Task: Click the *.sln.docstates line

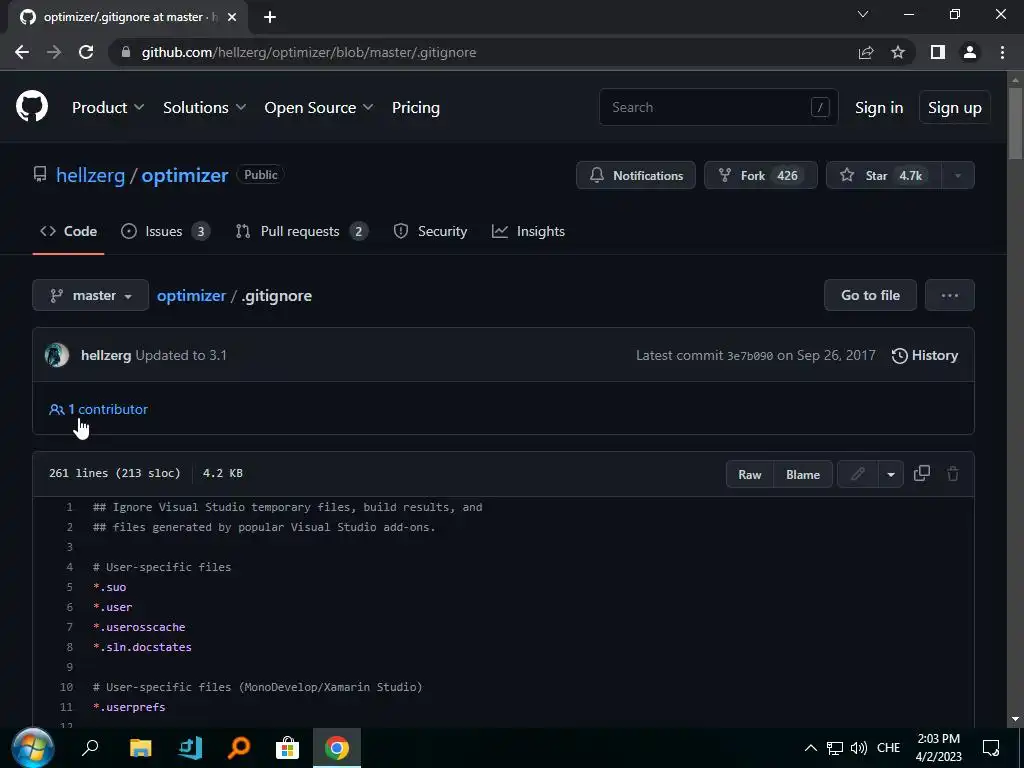Action: coord(142,647)
